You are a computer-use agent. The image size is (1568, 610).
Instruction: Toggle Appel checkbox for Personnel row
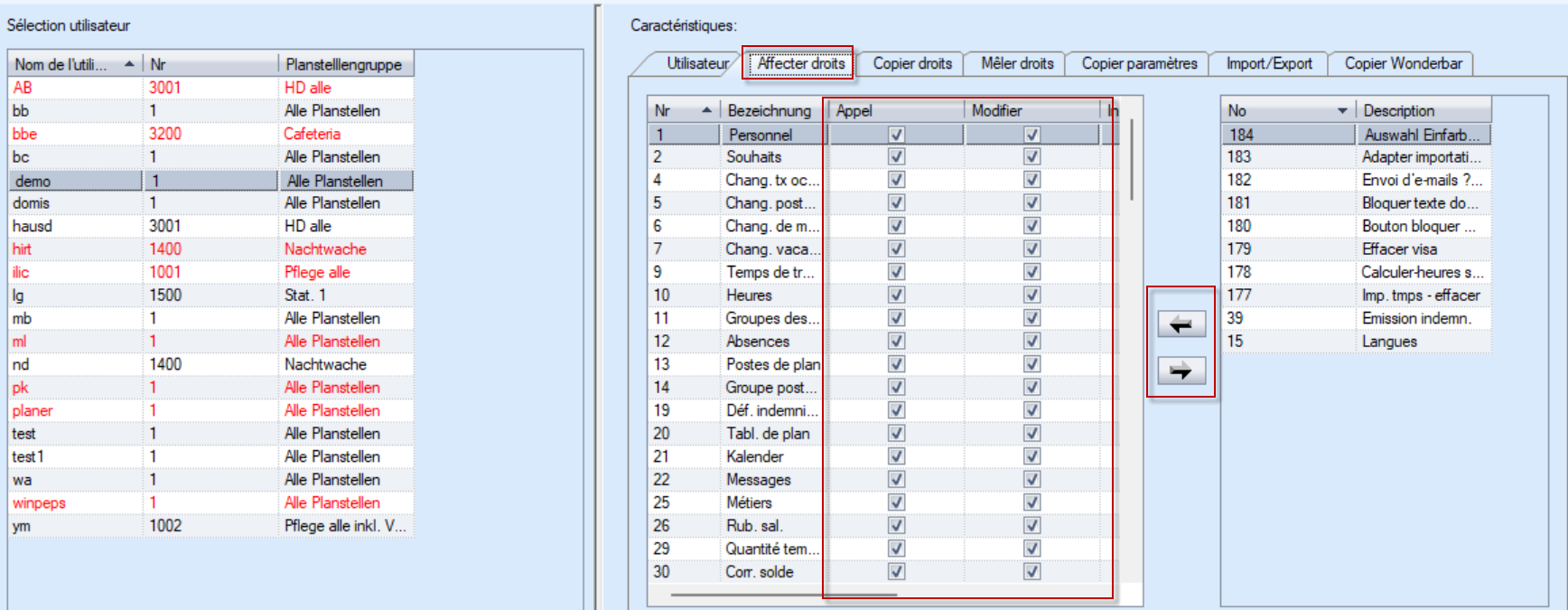[x=896, y=135]
